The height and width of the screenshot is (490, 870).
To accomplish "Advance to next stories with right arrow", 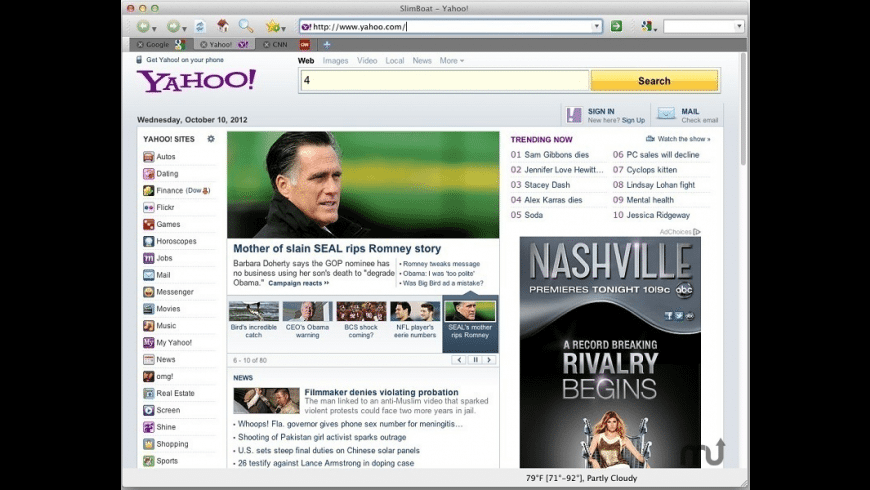I will [x=489, y=360].
